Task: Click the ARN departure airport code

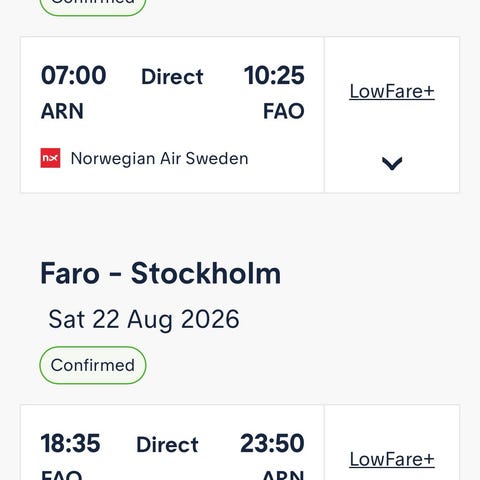Action: pyautogui.click(x=62, y=111)
